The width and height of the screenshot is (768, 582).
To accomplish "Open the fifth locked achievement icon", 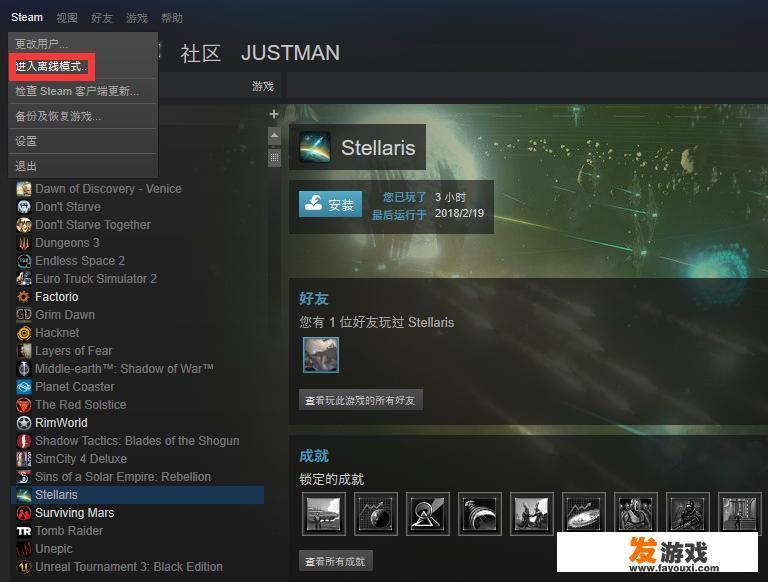I will point(531,514).
